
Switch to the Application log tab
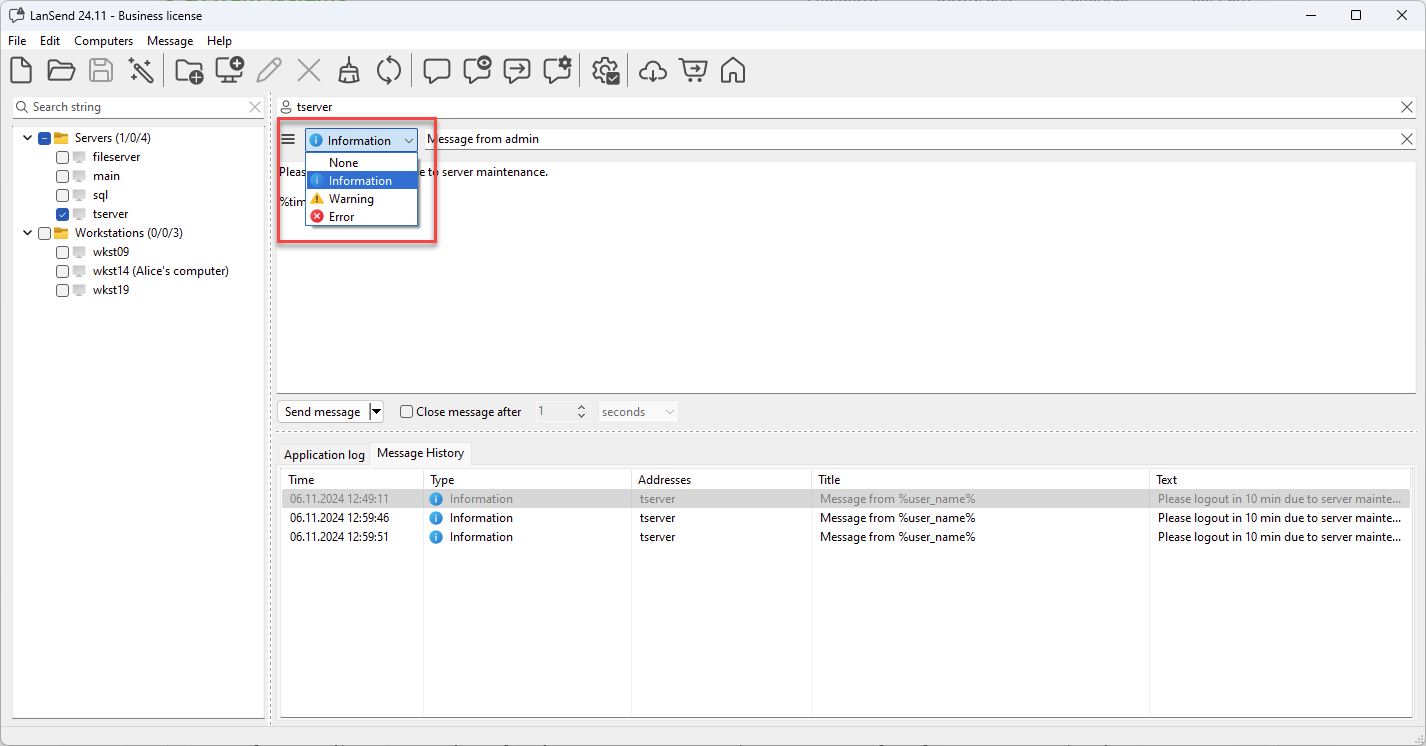point(324,455)
